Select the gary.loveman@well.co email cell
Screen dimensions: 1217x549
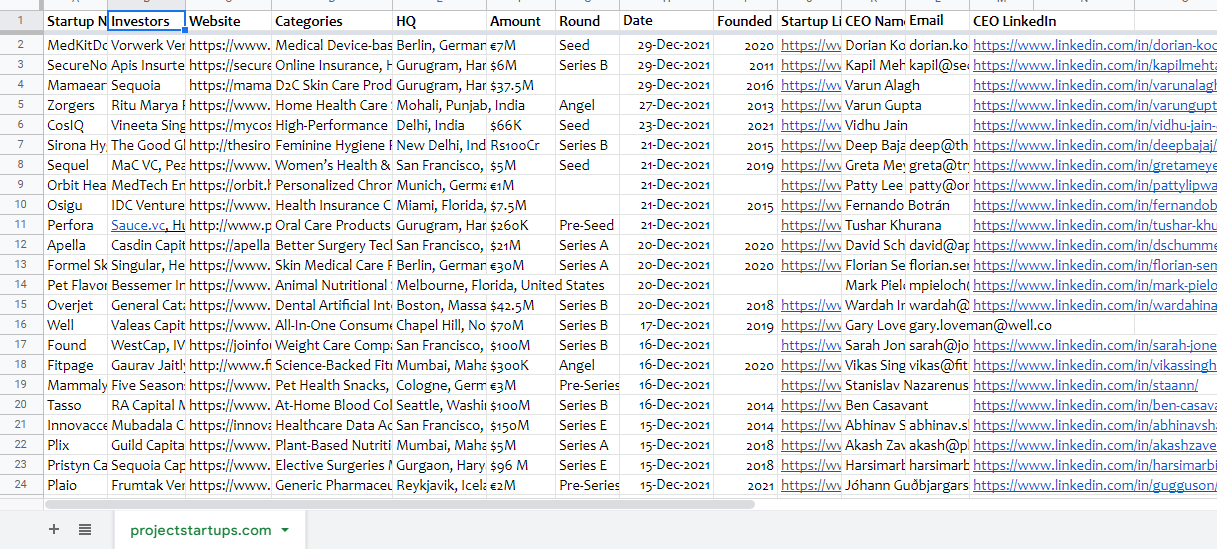pyautogui.click(x=937, y=325)
